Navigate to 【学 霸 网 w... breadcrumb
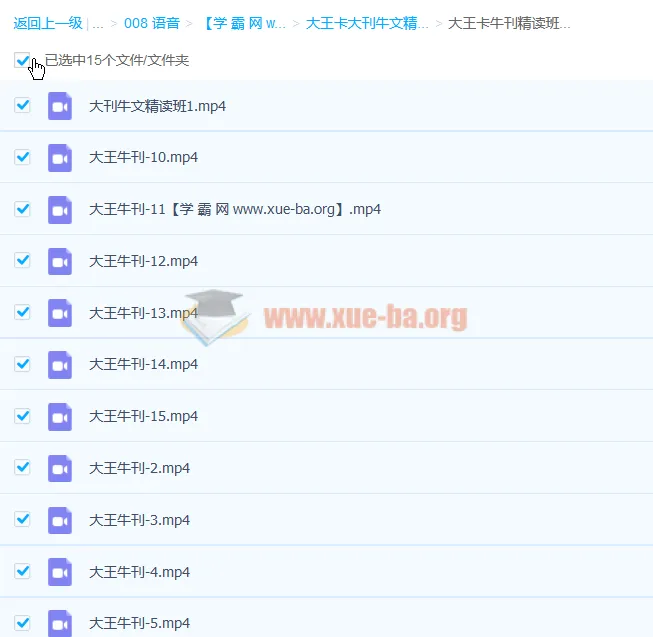Viewport: 653px width, 637px height. tap(244, 23)
